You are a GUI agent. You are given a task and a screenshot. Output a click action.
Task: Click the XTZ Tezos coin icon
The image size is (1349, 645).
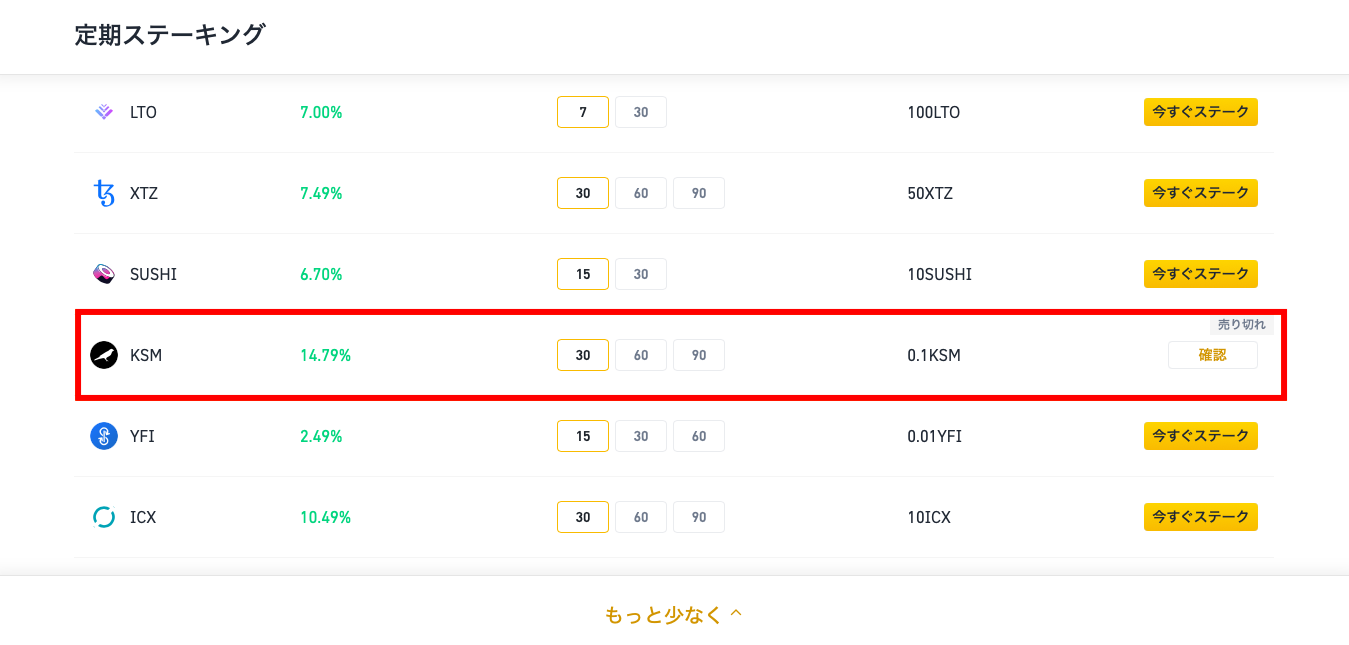point(104,193)
